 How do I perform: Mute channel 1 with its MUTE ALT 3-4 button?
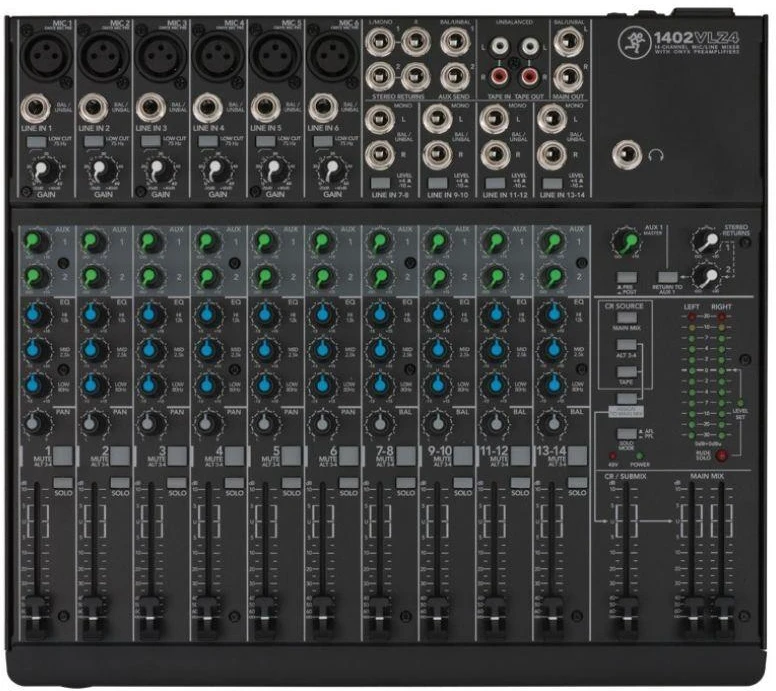coord(63,455)
